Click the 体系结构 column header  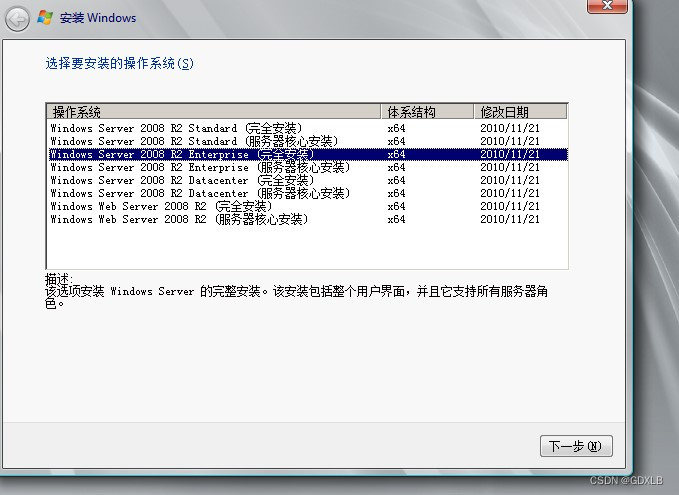click(x=427, y=112)
